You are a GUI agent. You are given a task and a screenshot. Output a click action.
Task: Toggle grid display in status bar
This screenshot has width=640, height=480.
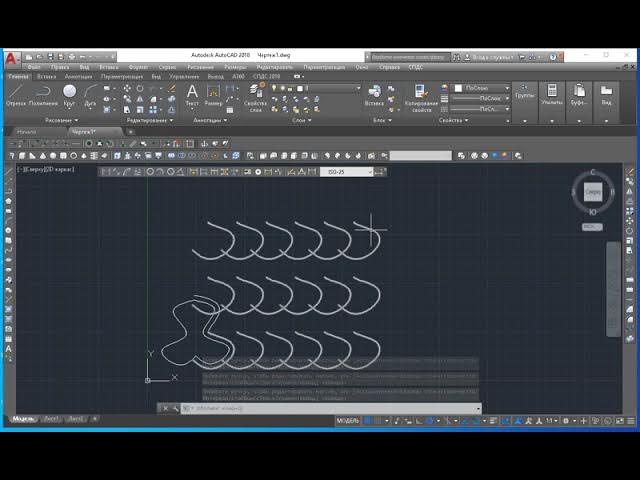[367, 420]
